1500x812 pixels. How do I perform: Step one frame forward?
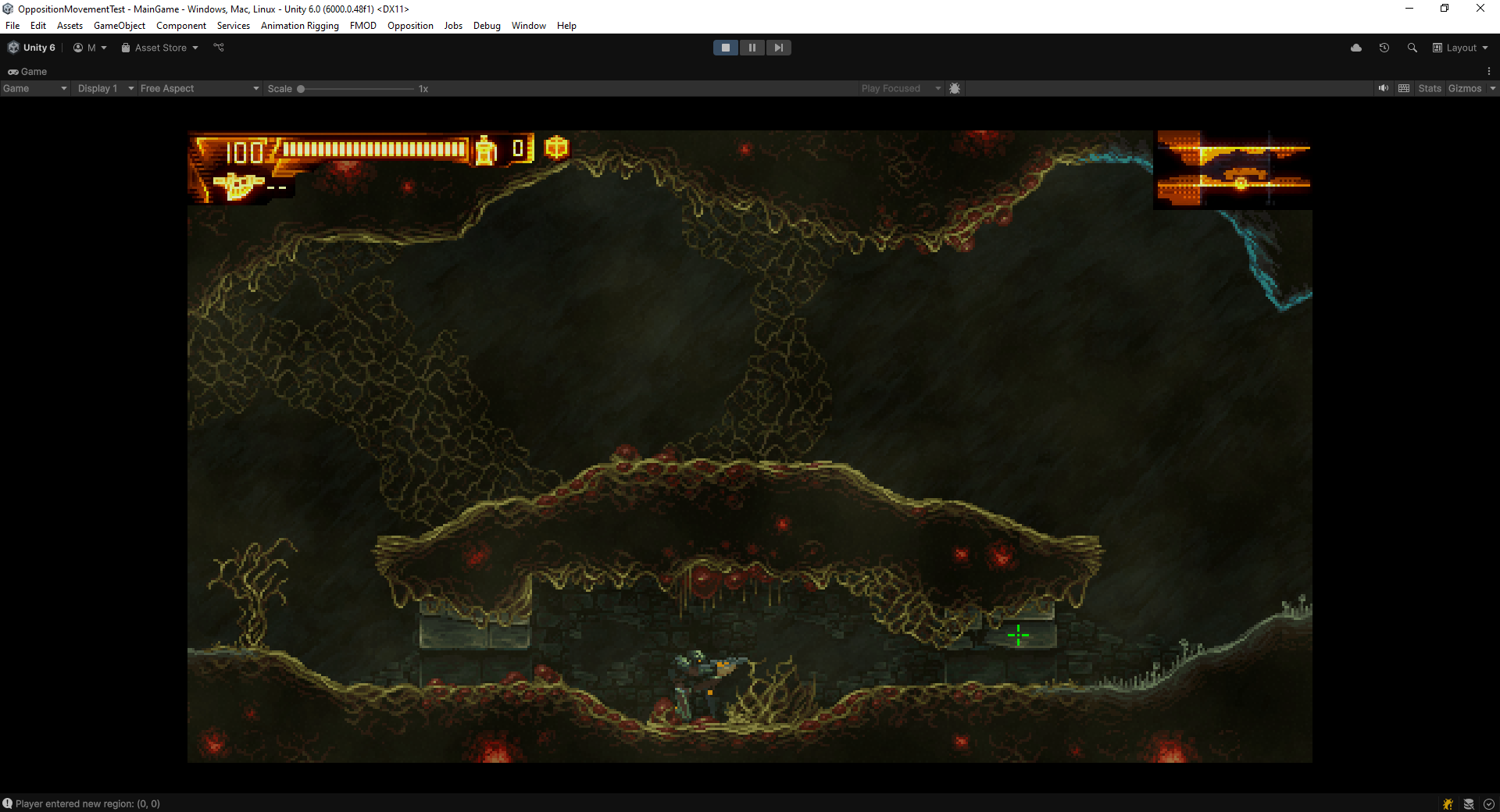778,48
